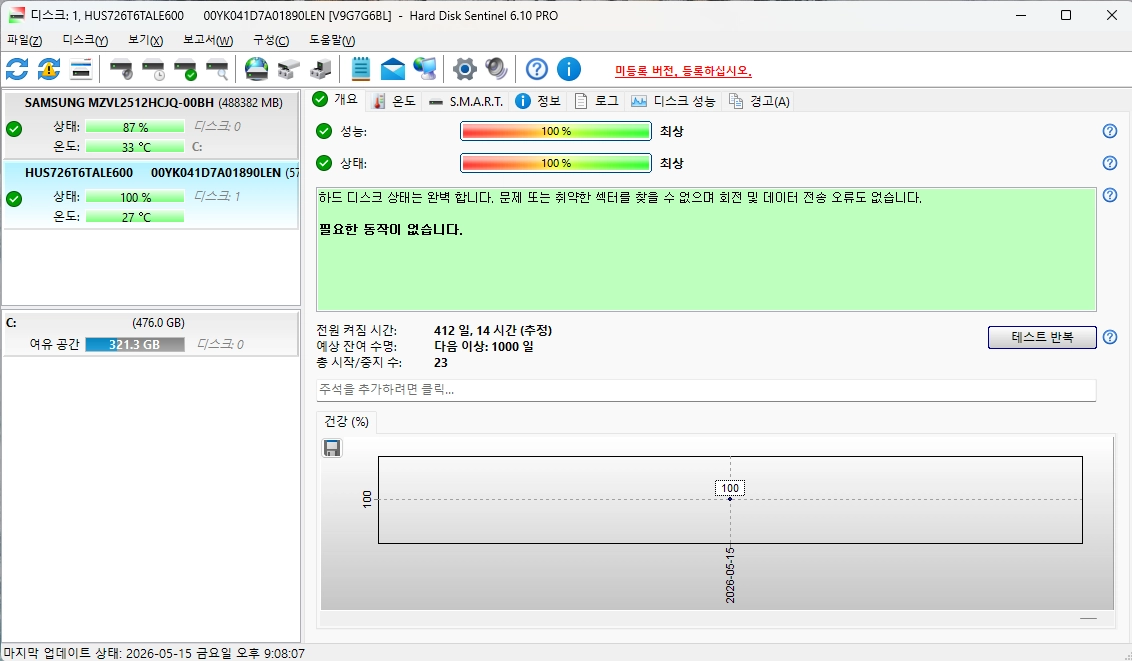Open the disk icon with clock
This screenshot has width=1132, height=661.
(153, 69)
